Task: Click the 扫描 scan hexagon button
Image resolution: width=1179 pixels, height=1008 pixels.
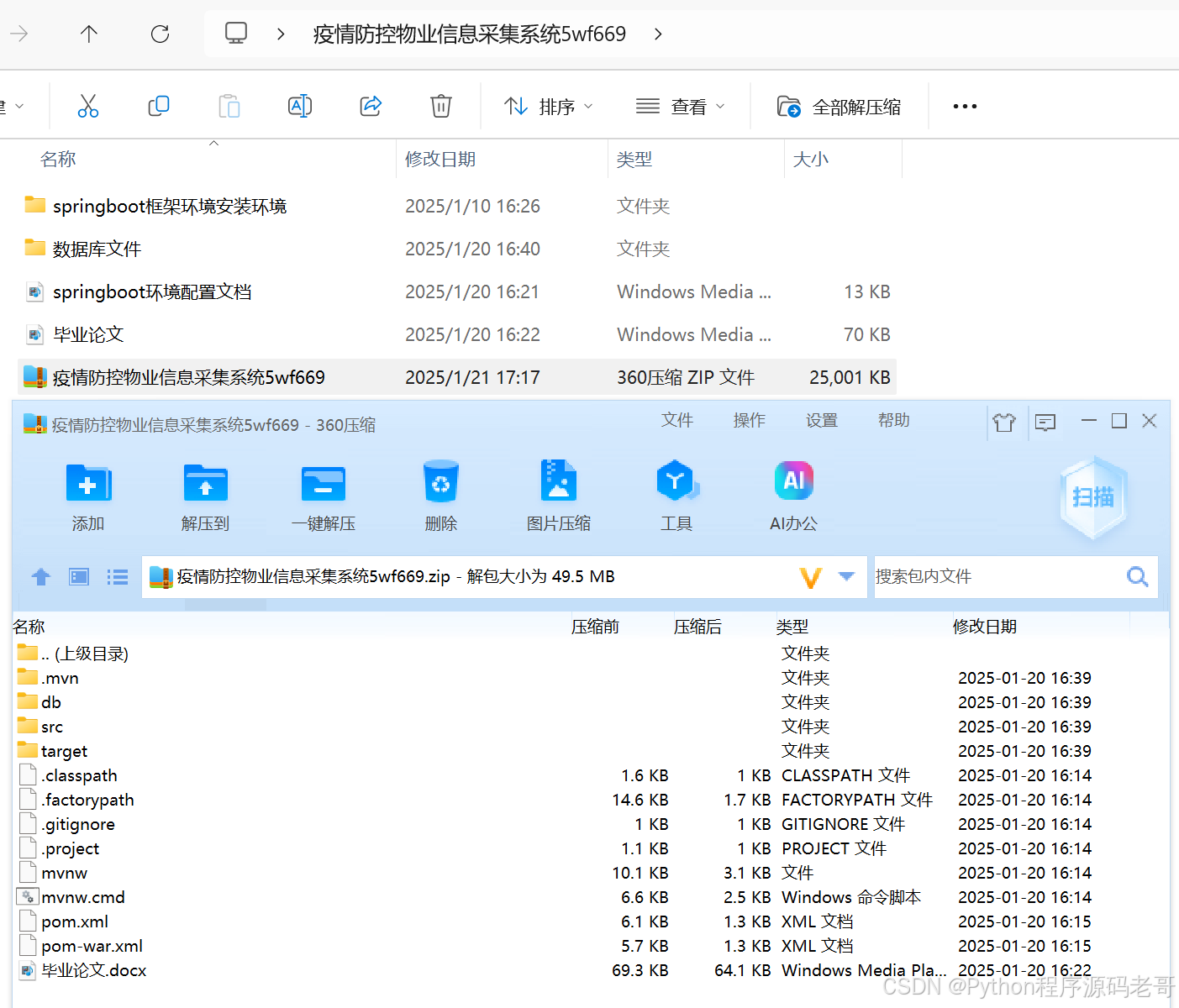Action: (x=1093, y=497)
